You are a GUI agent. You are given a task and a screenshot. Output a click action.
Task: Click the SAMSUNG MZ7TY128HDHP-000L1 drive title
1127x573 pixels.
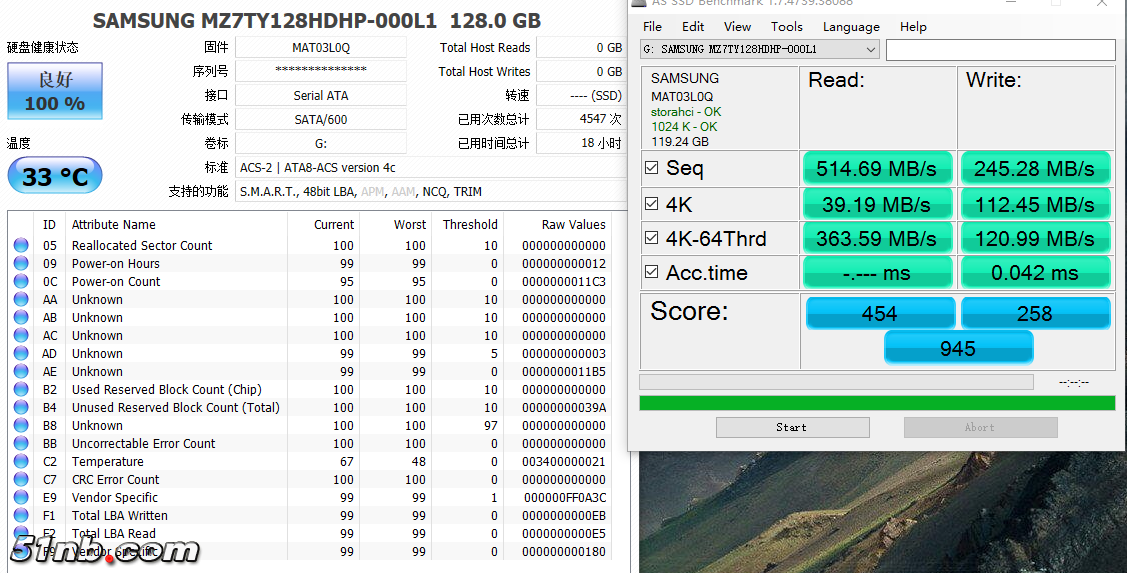pos(317,21)
